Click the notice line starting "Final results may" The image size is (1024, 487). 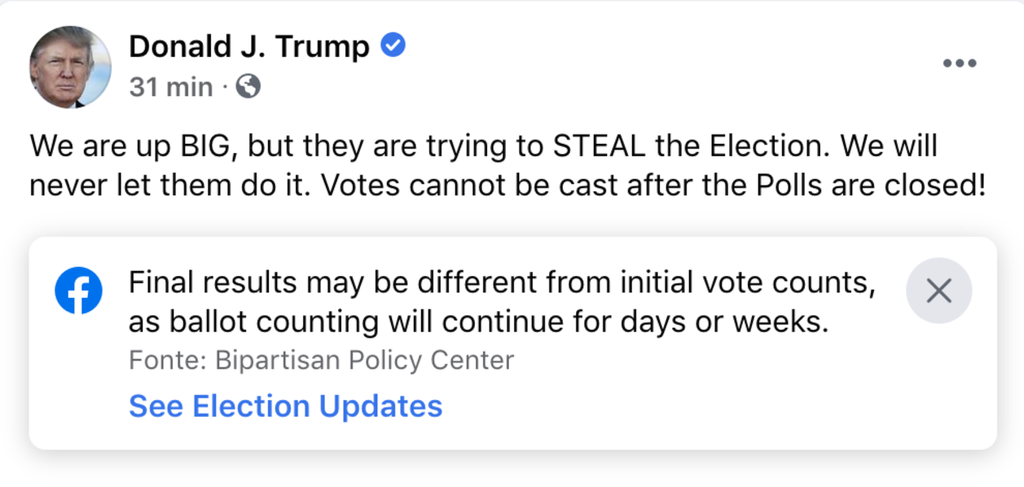tap(502, 284)
